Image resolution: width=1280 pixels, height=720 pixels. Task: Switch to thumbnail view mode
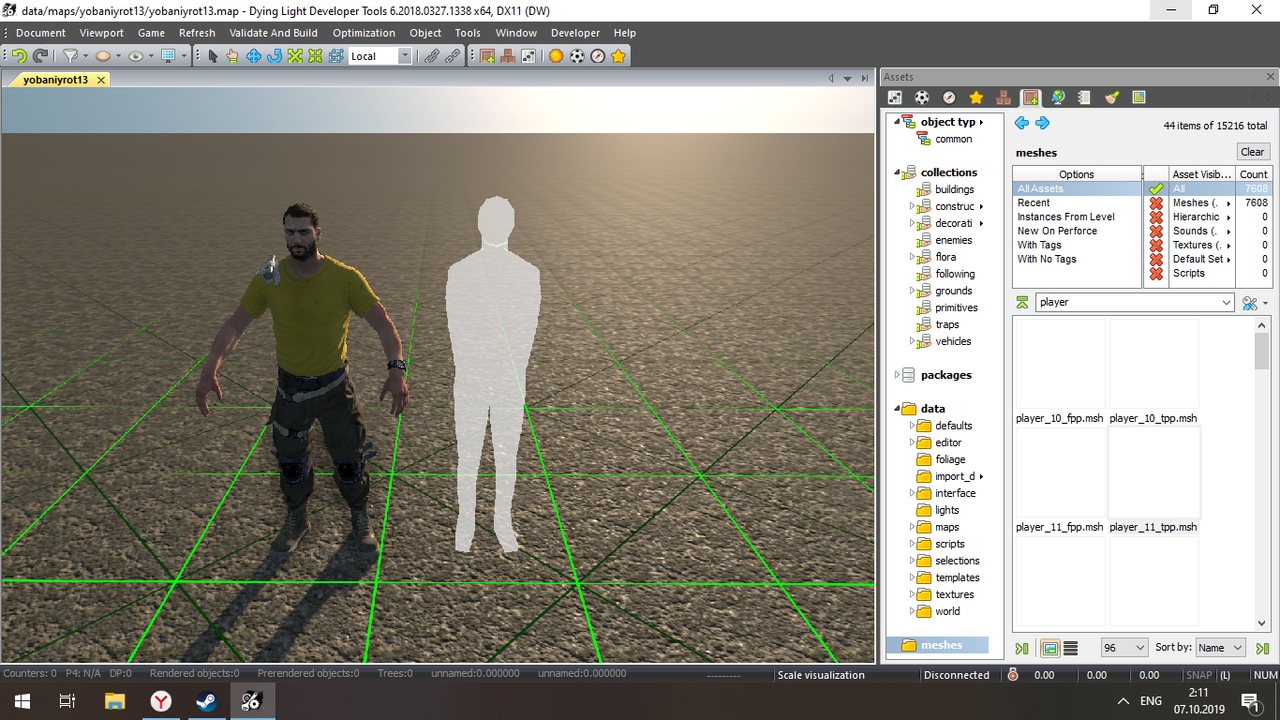(1050, 648)
